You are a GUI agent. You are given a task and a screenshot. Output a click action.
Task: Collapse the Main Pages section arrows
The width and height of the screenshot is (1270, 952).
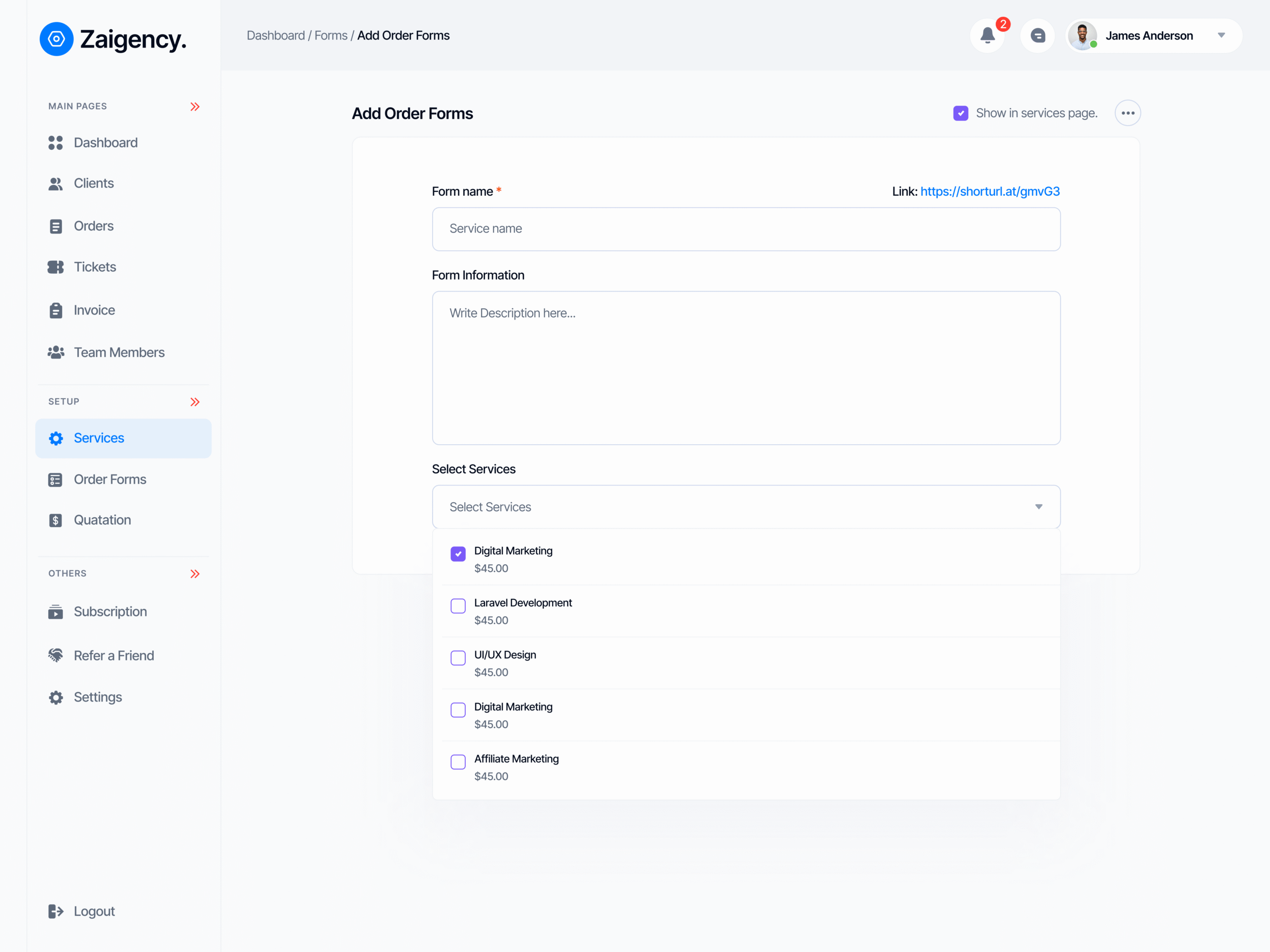coord(195,107)
